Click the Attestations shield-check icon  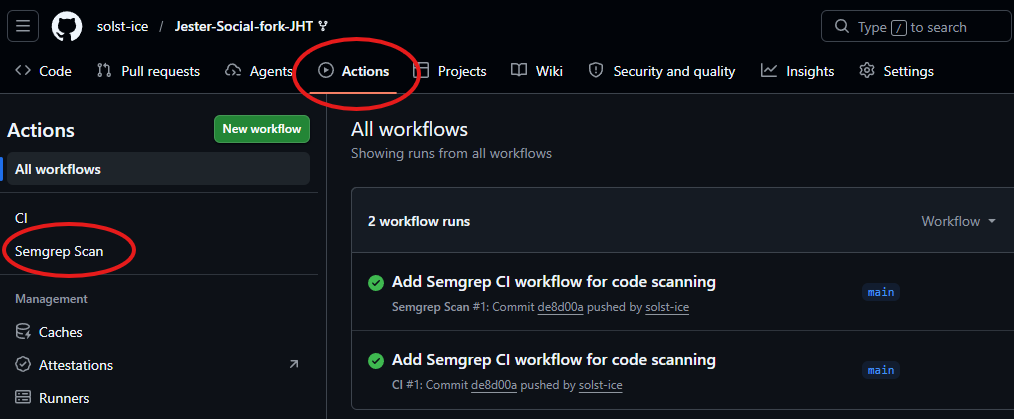pyautogui.click(x=23, y=365)
